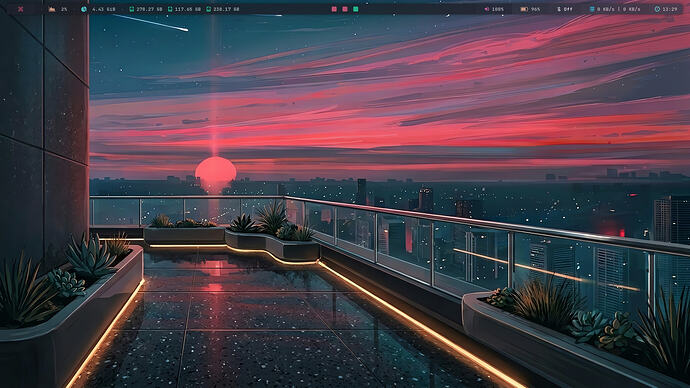The width and height of the screenshot is (690, 388).
Task: Click the network traffic icon
Action: coord(592,9)
